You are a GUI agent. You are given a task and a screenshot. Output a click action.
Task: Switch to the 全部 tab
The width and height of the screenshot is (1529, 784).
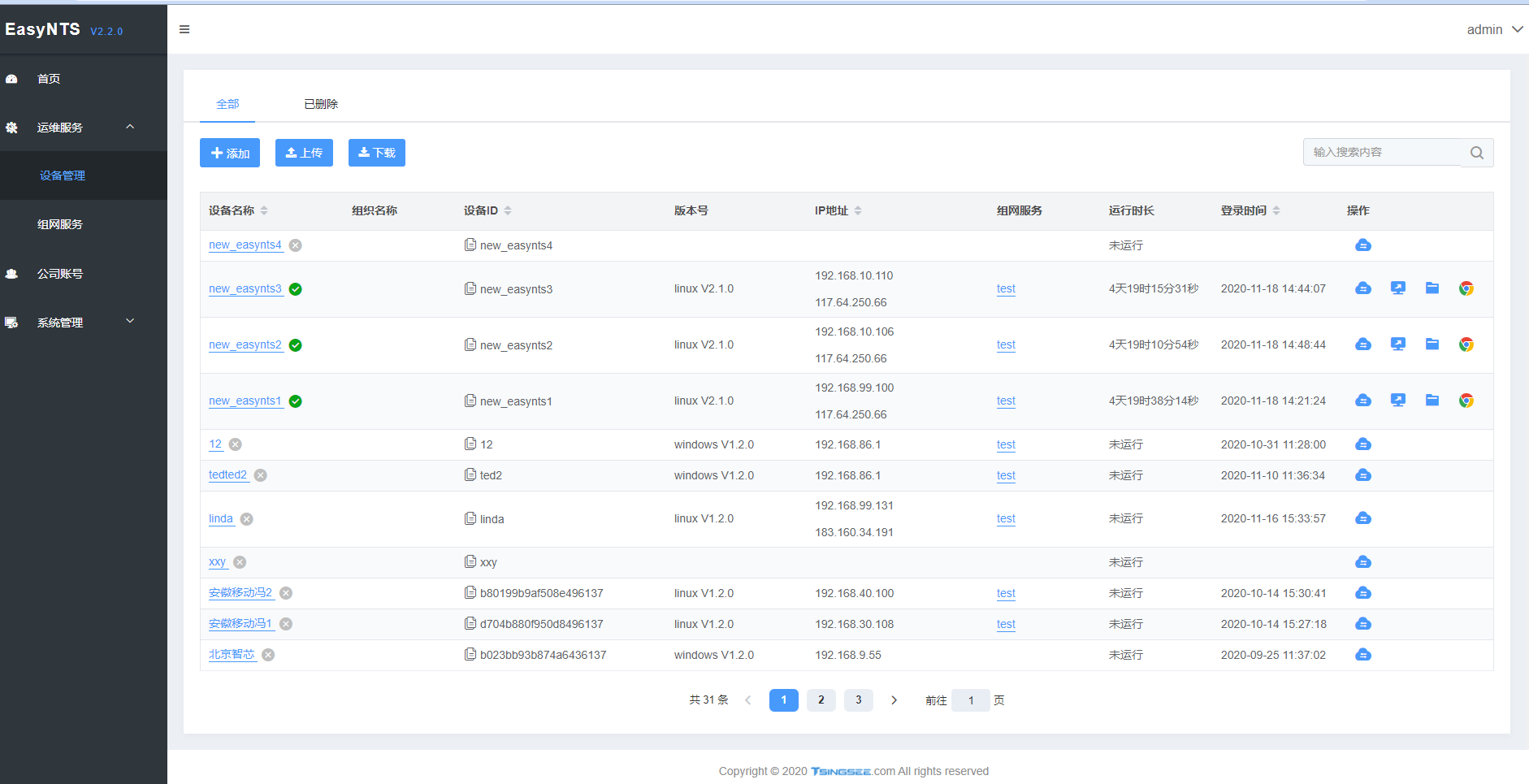point(227,104)
